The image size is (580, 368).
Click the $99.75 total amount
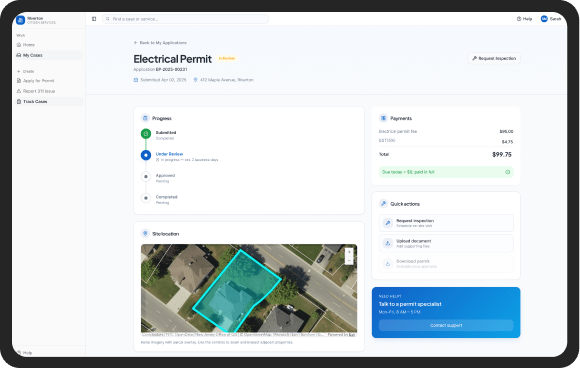click(502, 155)
